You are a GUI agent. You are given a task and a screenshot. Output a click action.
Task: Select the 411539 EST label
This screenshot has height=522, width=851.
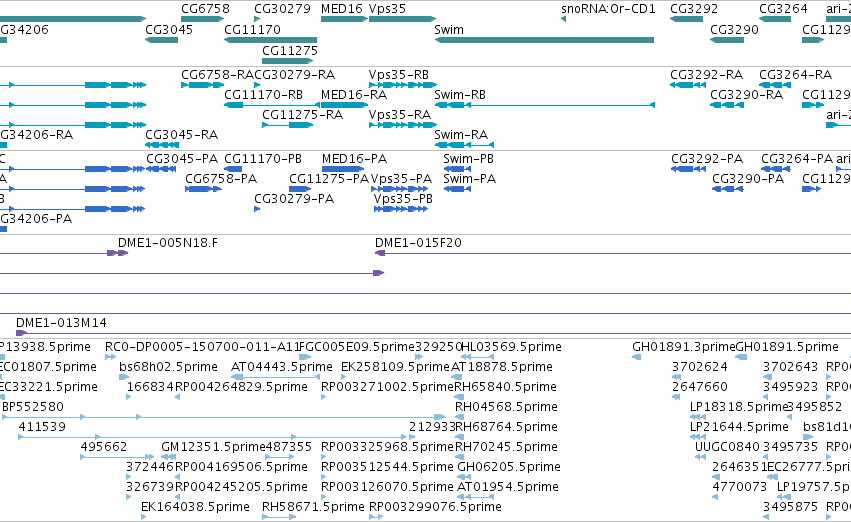tap(42, 426)
